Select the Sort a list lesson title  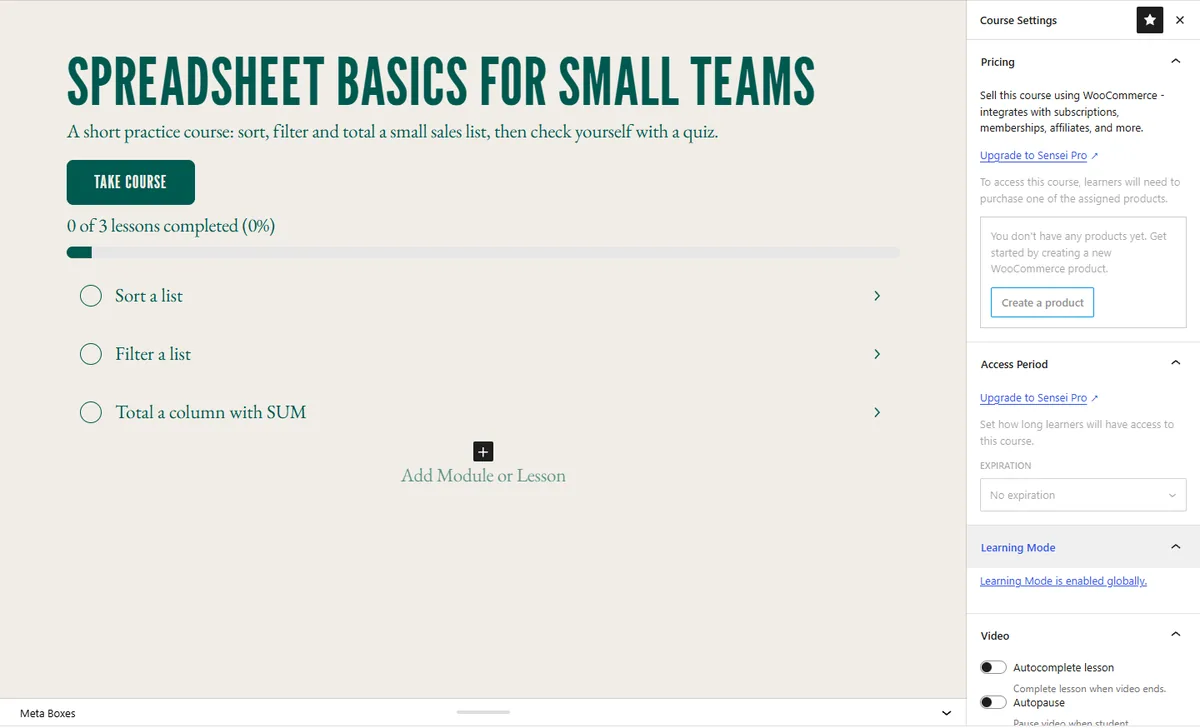coord(149,296)
